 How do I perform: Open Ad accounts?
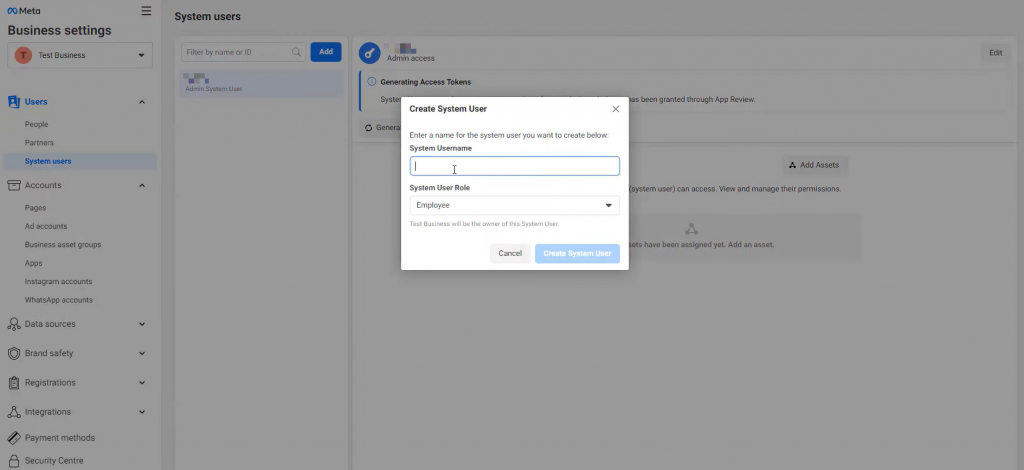tap(46, 226)
